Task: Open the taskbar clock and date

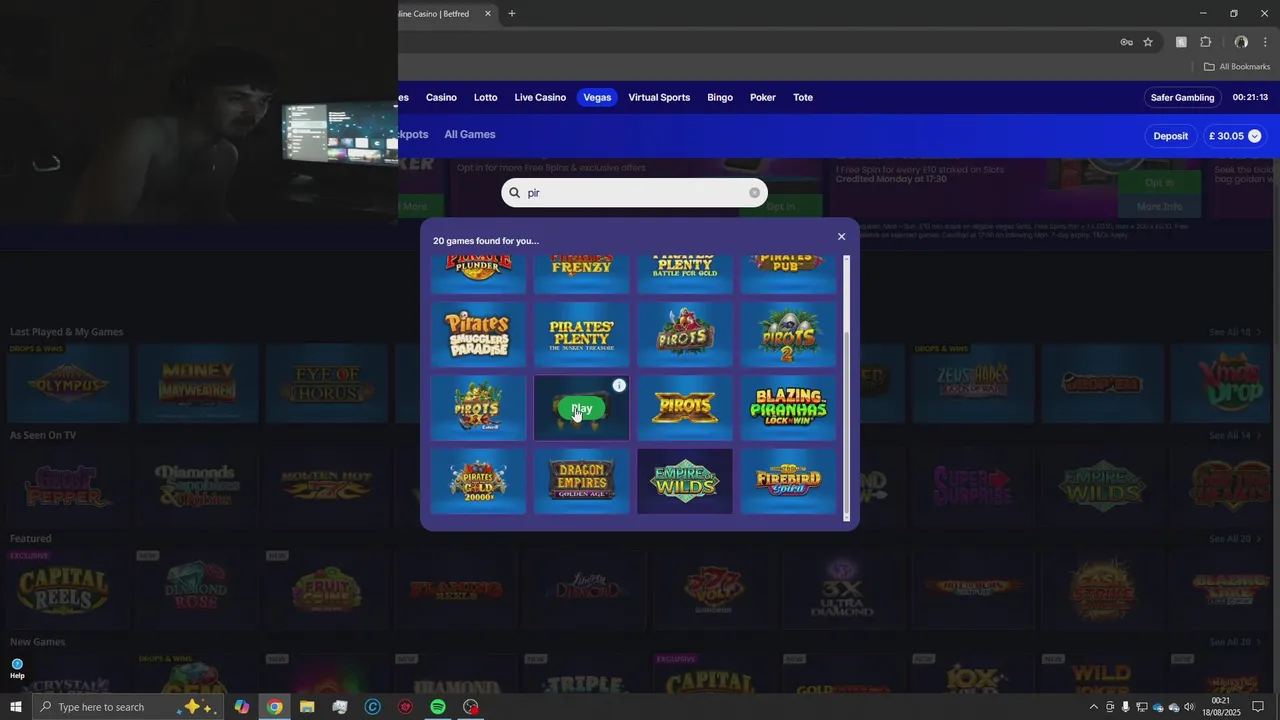Action: (x=1221, y=707)
